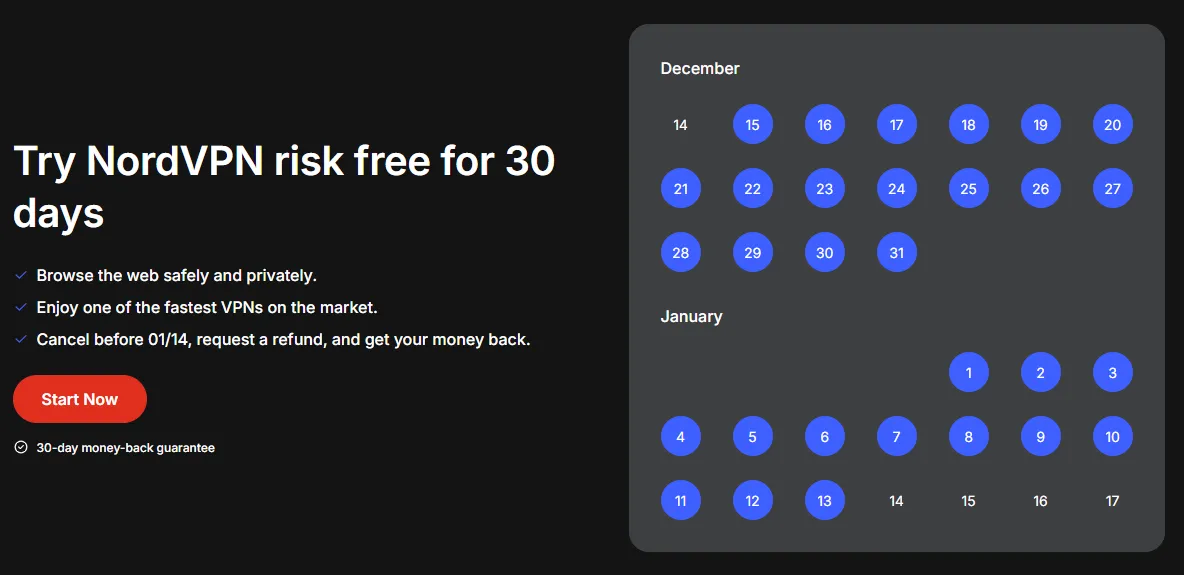The height and width of the screenshot is (575, 1184).
Task: Click the circled checkmark icon beside money-back guarantee
Action: [x=21, y=448]
